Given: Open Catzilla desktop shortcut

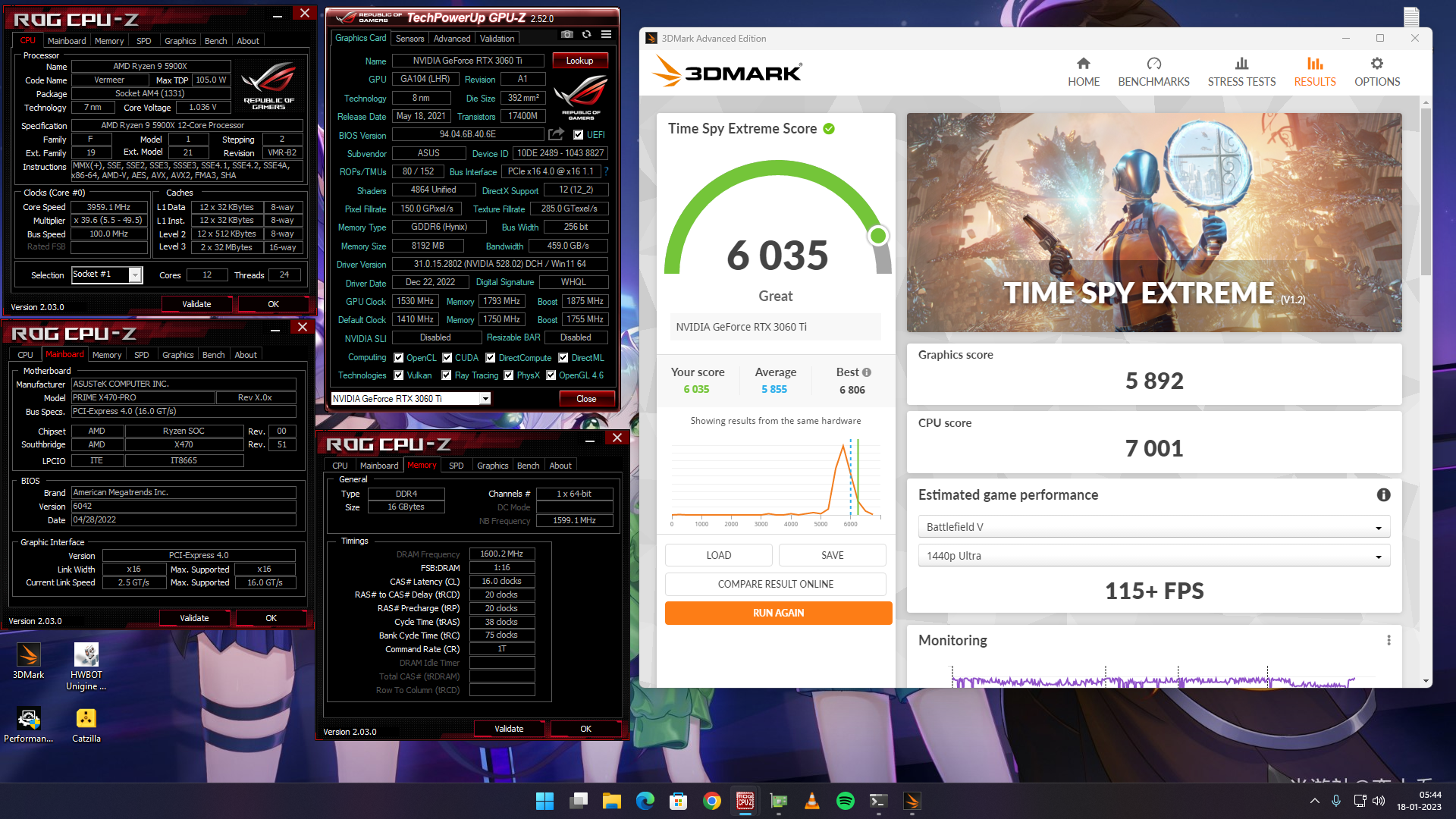Looking at the screenshot, I should (86, 725).
